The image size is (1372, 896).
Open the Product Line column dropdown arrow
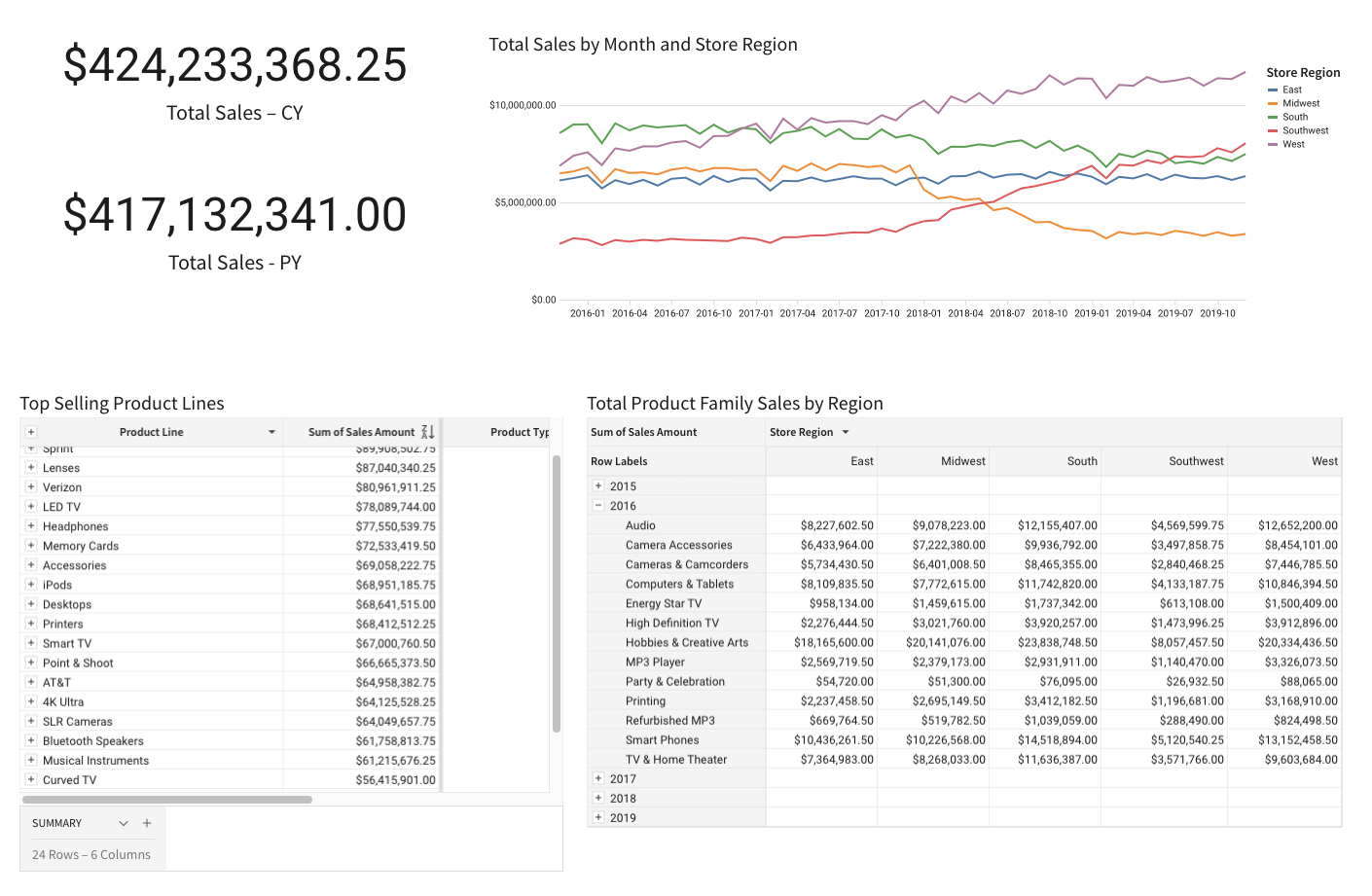pos(271,432)
